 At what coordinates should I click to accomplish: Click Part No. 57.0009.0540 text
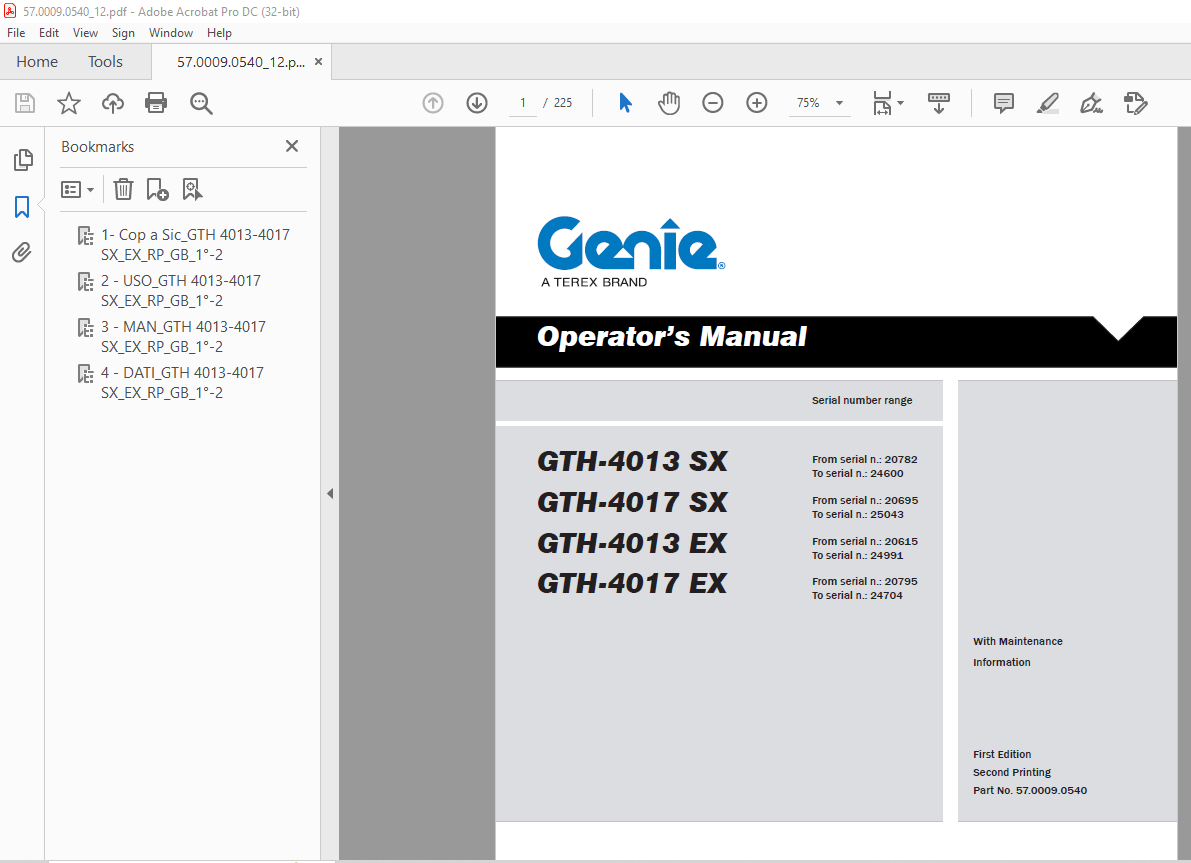pyautogui.click(x=1030, y=790)
